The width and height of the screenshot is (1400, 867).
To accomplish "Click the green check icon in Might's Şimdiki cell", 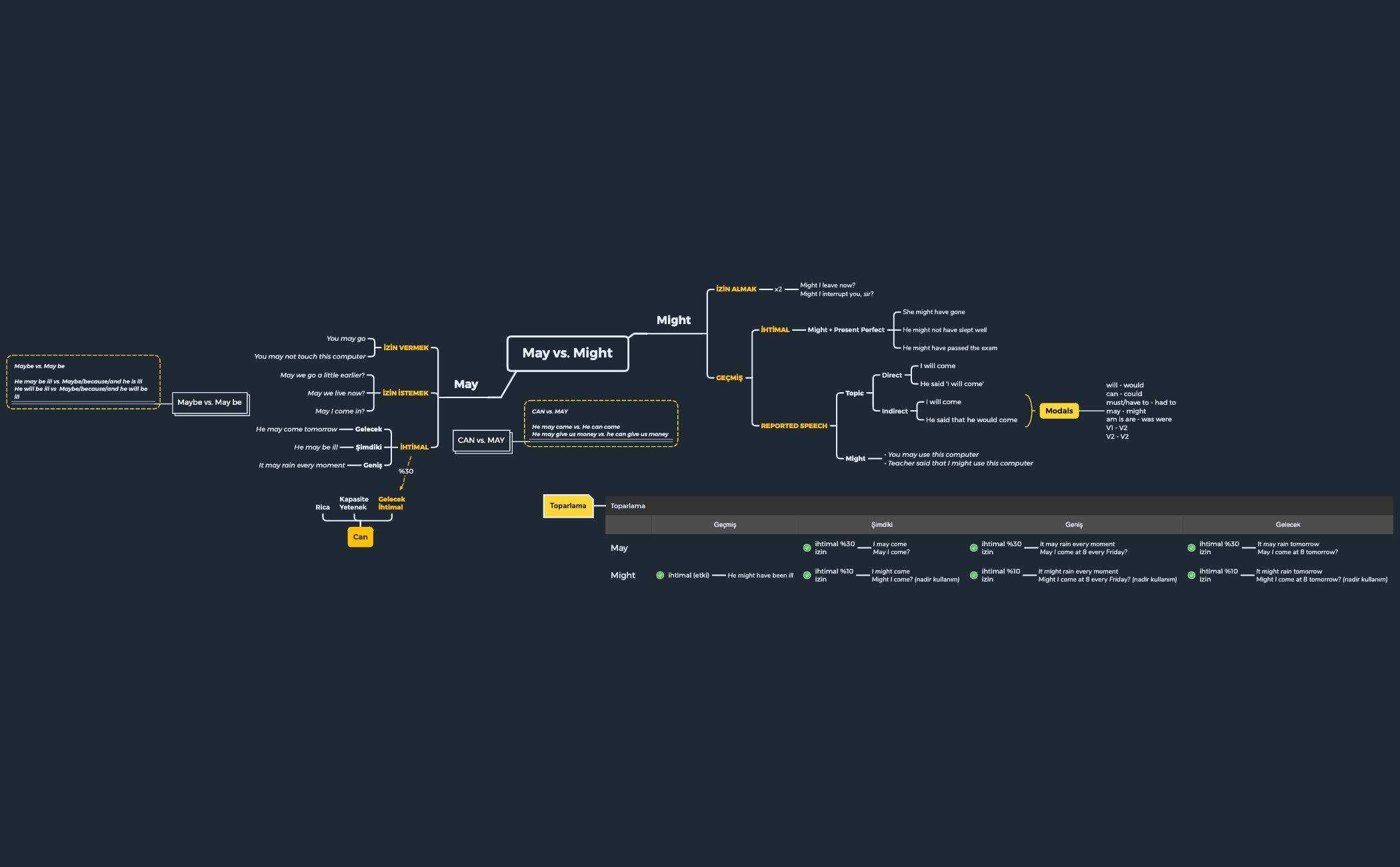I will point(807,575).
